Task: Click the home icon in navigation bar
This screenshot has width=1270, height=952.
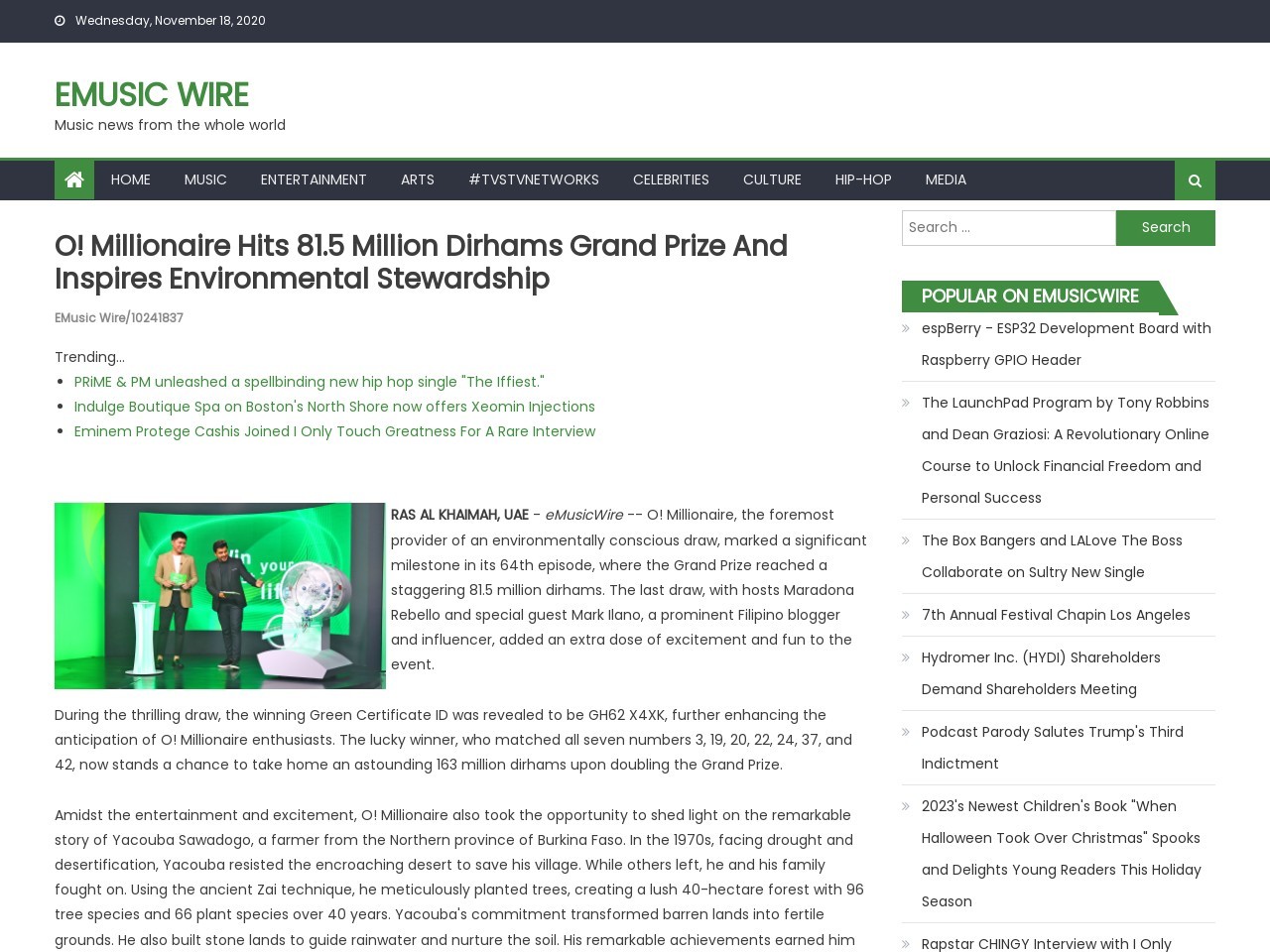Action: [x=73, y=179]
